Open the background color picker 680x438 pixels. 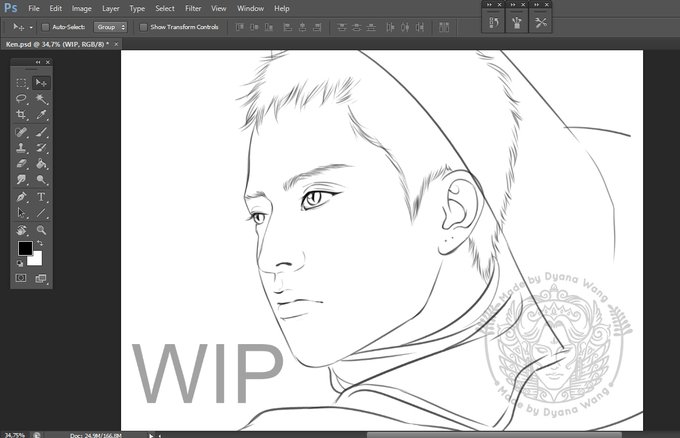pyautogui.click(x=36, y=259)
